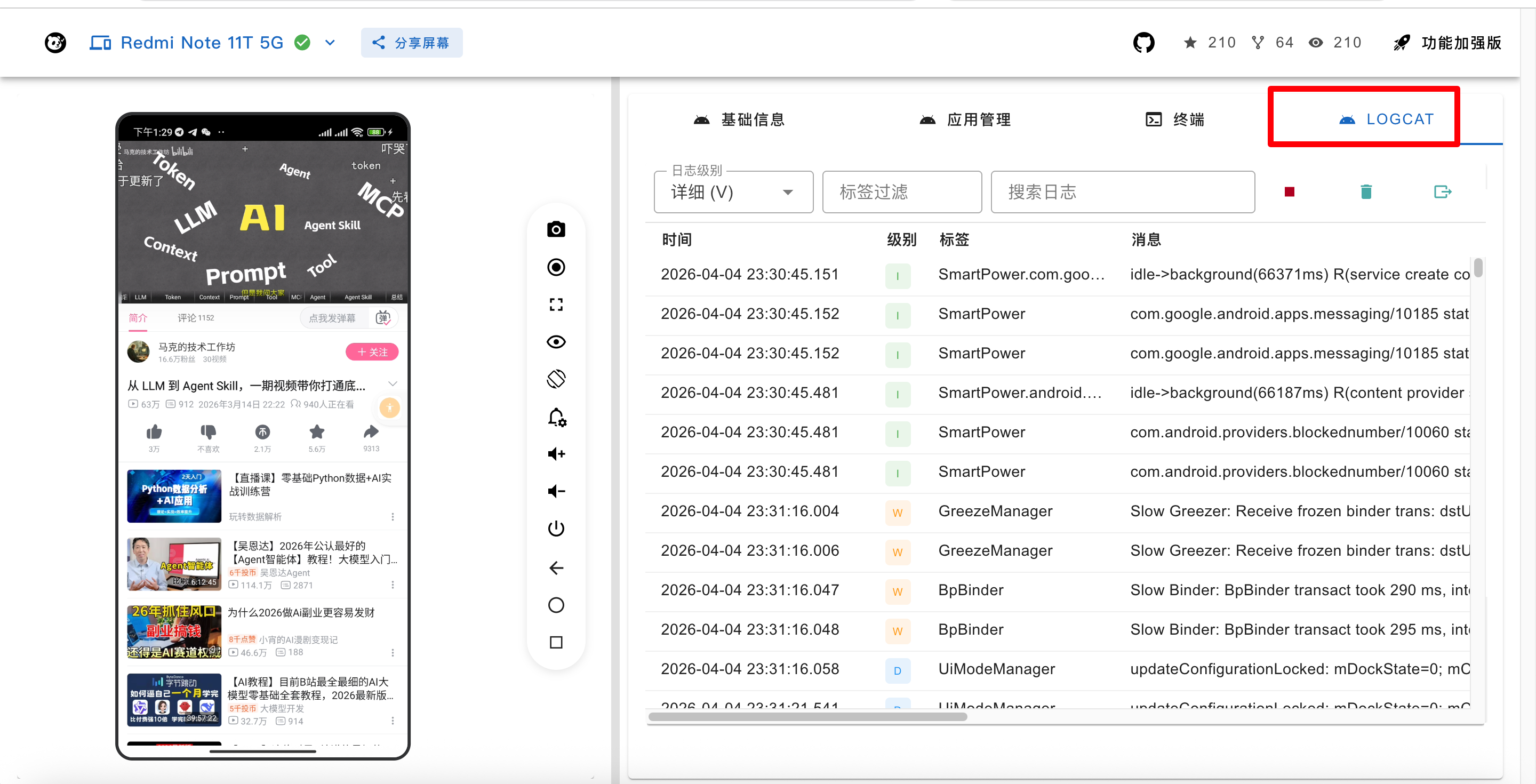1536x784 pixels.
Task: Expand the device selector next to Redmi Note
Action: (x=330, y=42)
